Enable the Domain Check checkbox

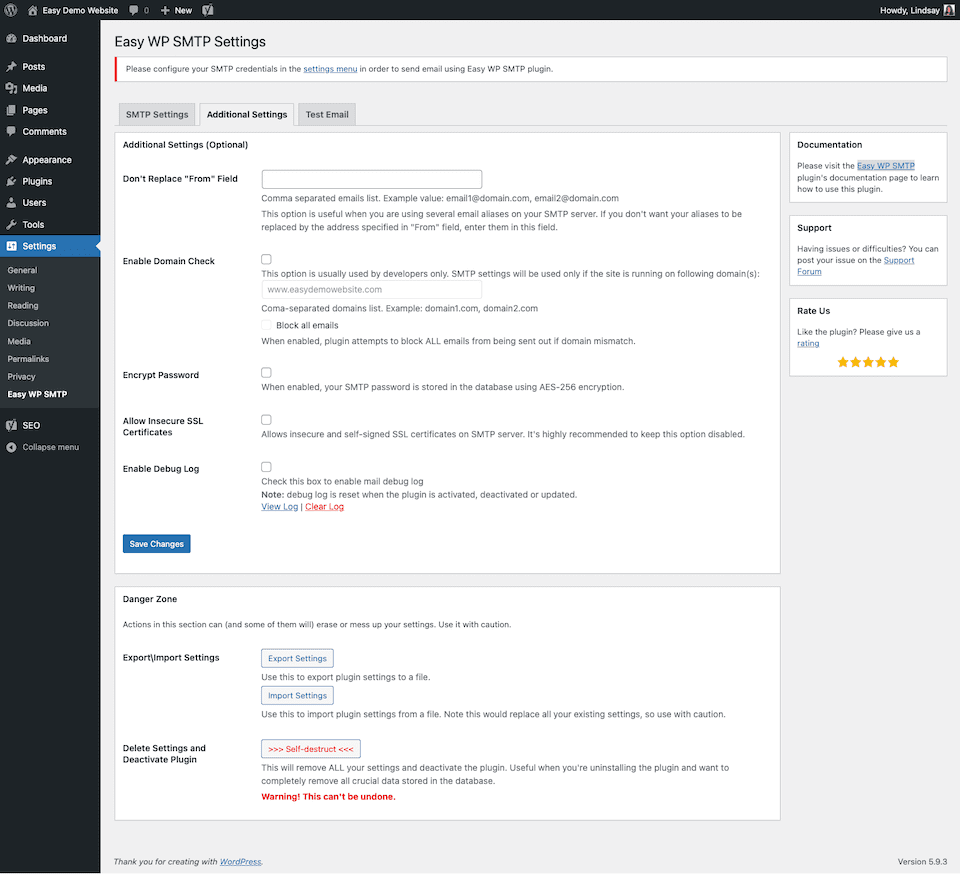pyautogui.click(x=267, y=259)
